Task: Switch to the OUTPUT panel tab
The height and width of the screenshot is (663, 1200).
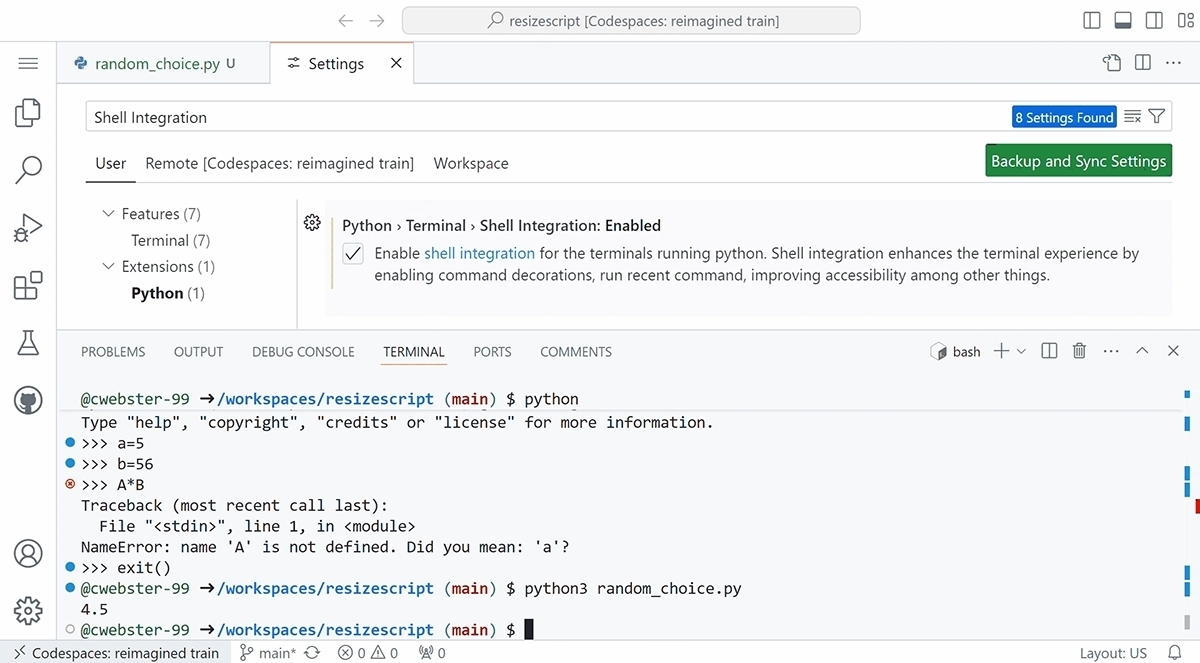Action: click(198, 352)
